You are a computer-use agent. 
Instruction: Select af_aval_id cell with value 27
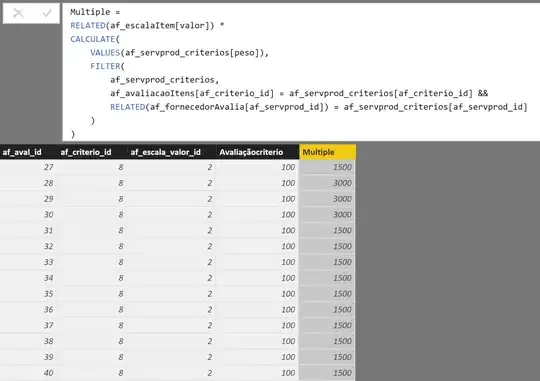29,167
